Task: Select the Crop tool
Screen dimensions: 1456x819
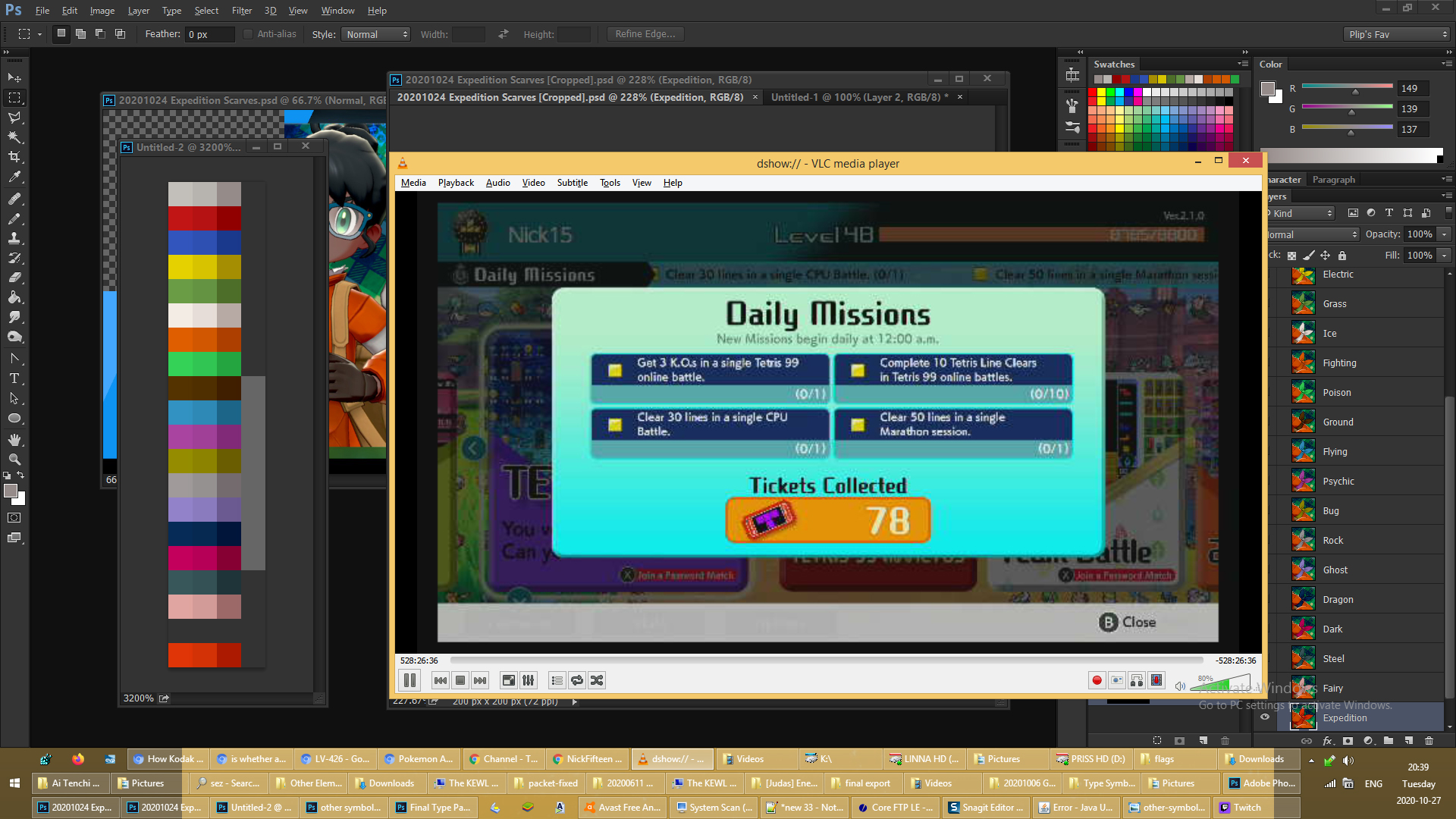Action: [14, 157]
